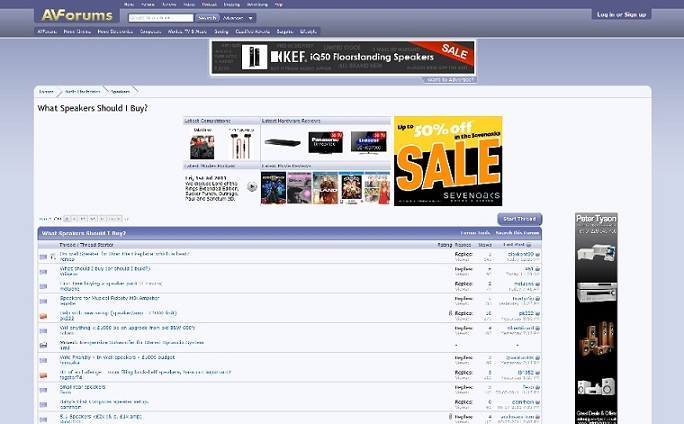Sort by Replies column header
The height and width of the screenshot is (424, 684).
(463, 245)
